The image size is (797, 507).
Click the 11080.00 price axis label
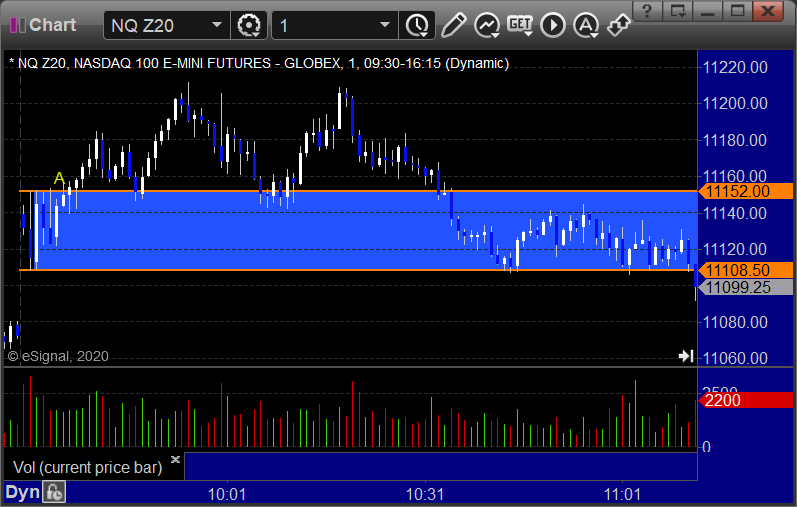point(735,322)
